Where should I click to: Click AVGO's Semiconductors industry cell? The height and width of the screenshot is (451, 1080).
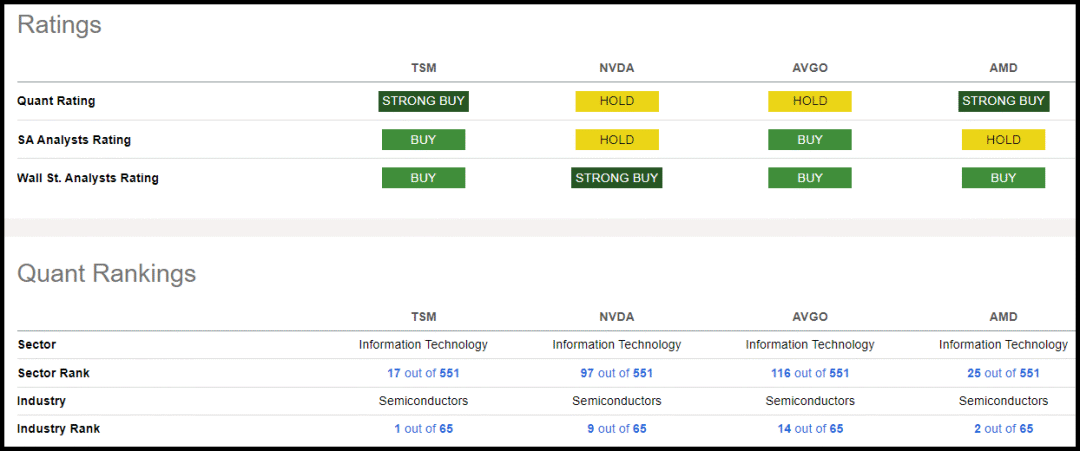[x=810, y=401]
